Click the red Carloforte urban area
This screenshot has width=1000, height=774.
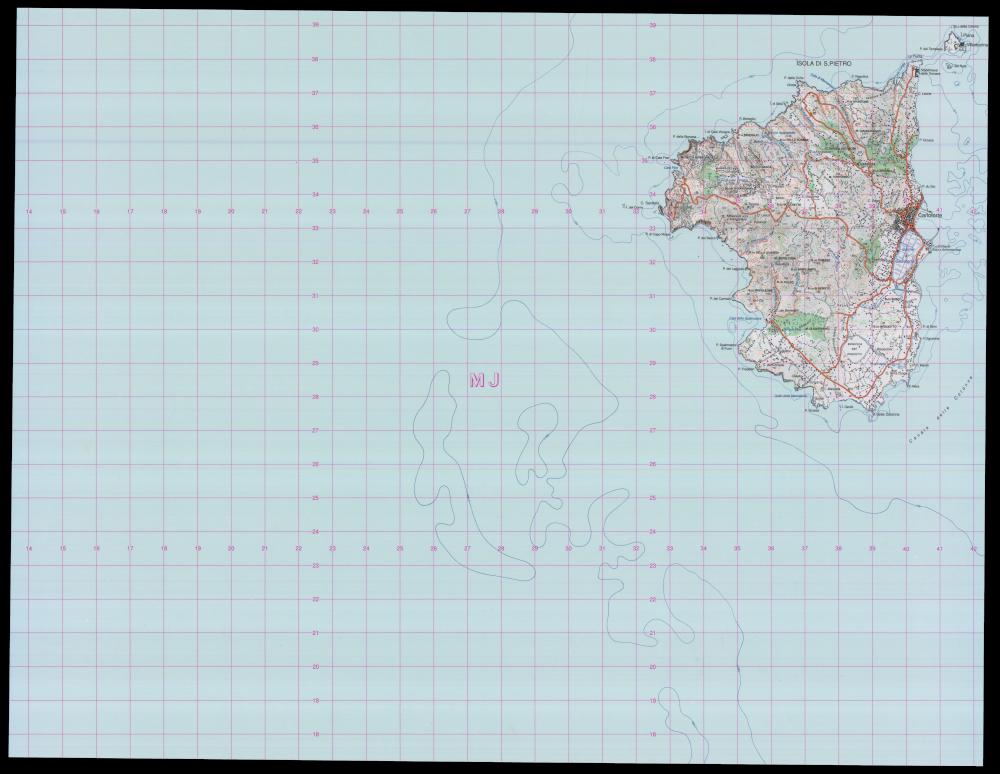[x=909, y=216]
